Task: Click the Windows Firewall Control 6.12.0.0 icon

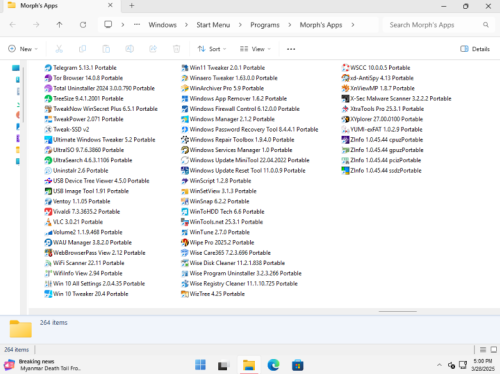Action: (185, 109)
